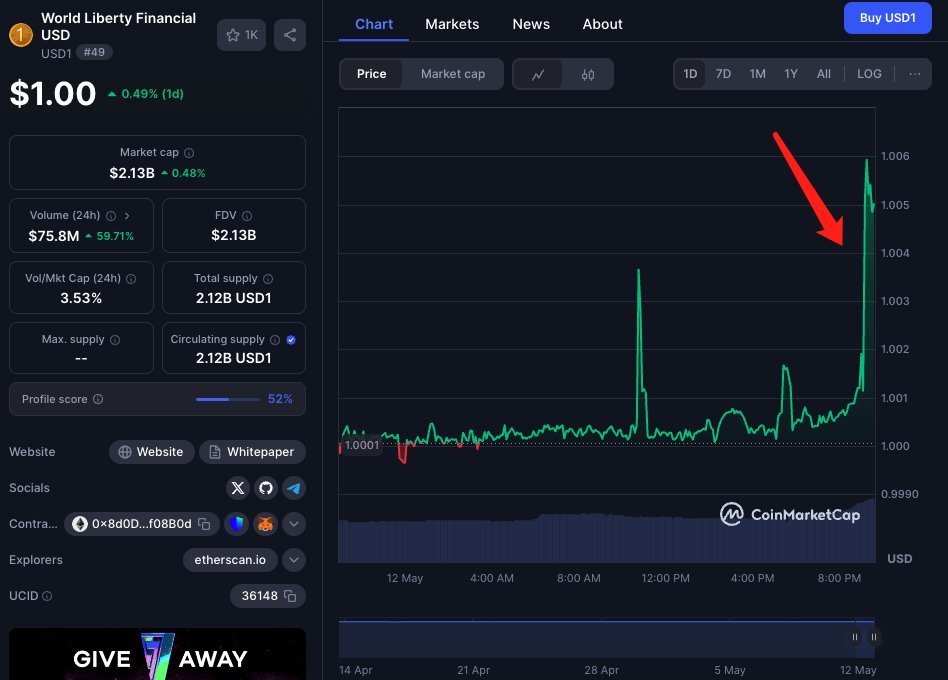
Task: Copy the contract address 0x8d0D...f08B0d
Action: pos(203,524)
